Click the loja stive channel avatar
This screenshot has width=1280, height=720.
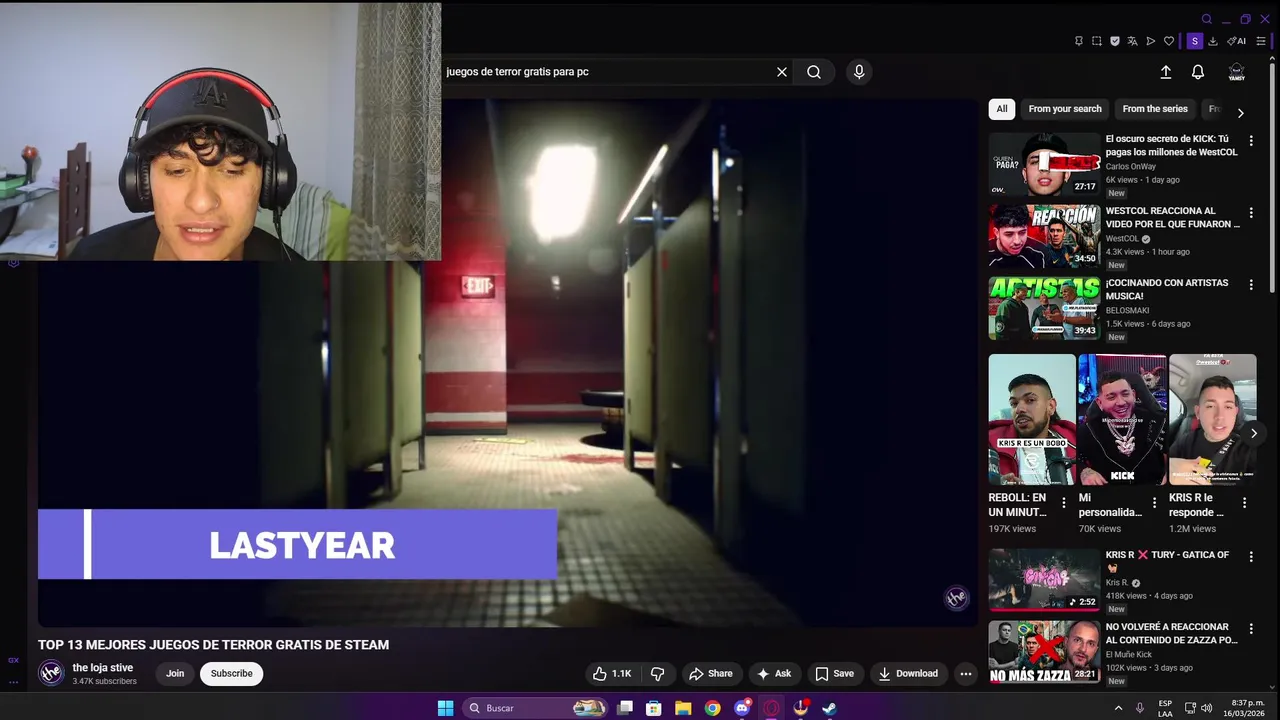tap(51, 673)
